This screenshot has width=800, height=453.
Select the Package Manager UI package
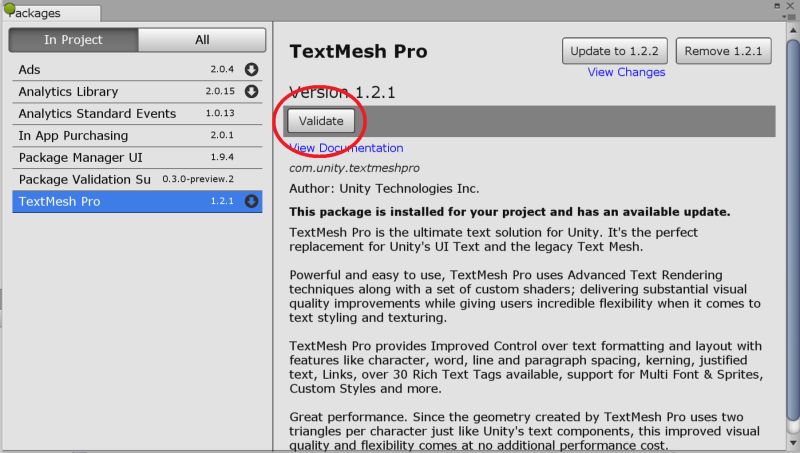click(137, 157)
